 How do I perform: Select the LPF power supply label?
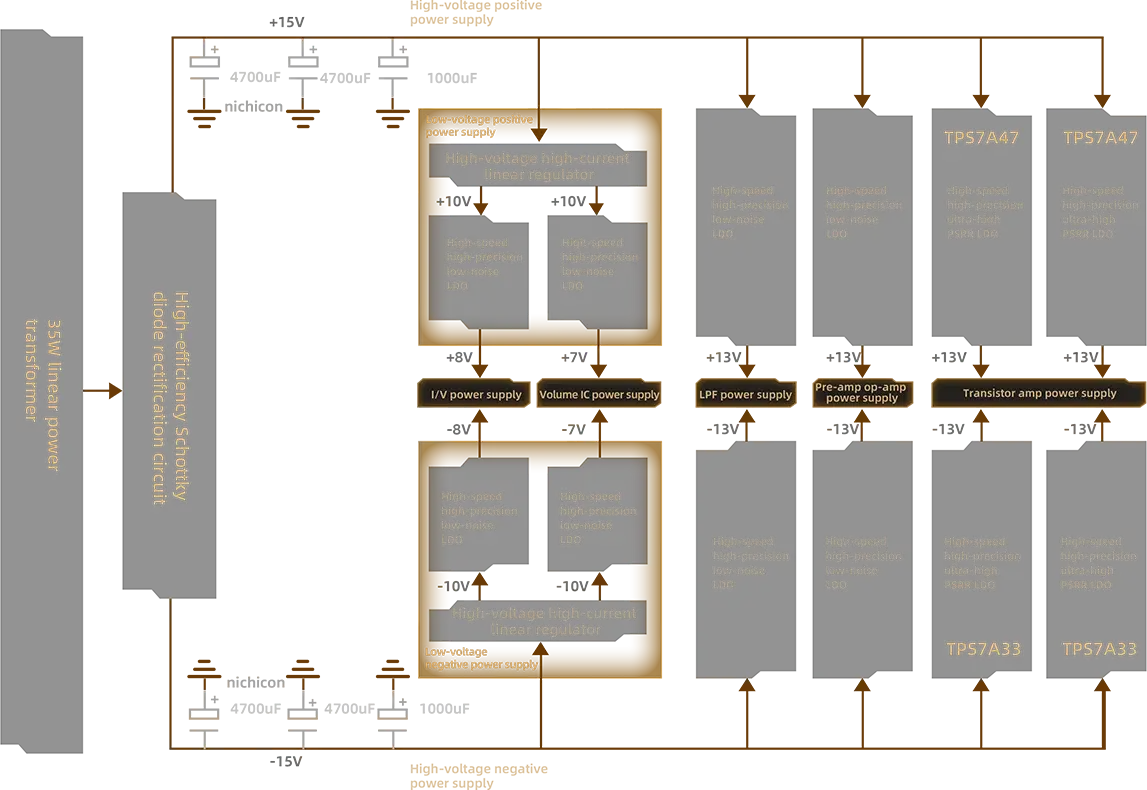click(745, 394)
